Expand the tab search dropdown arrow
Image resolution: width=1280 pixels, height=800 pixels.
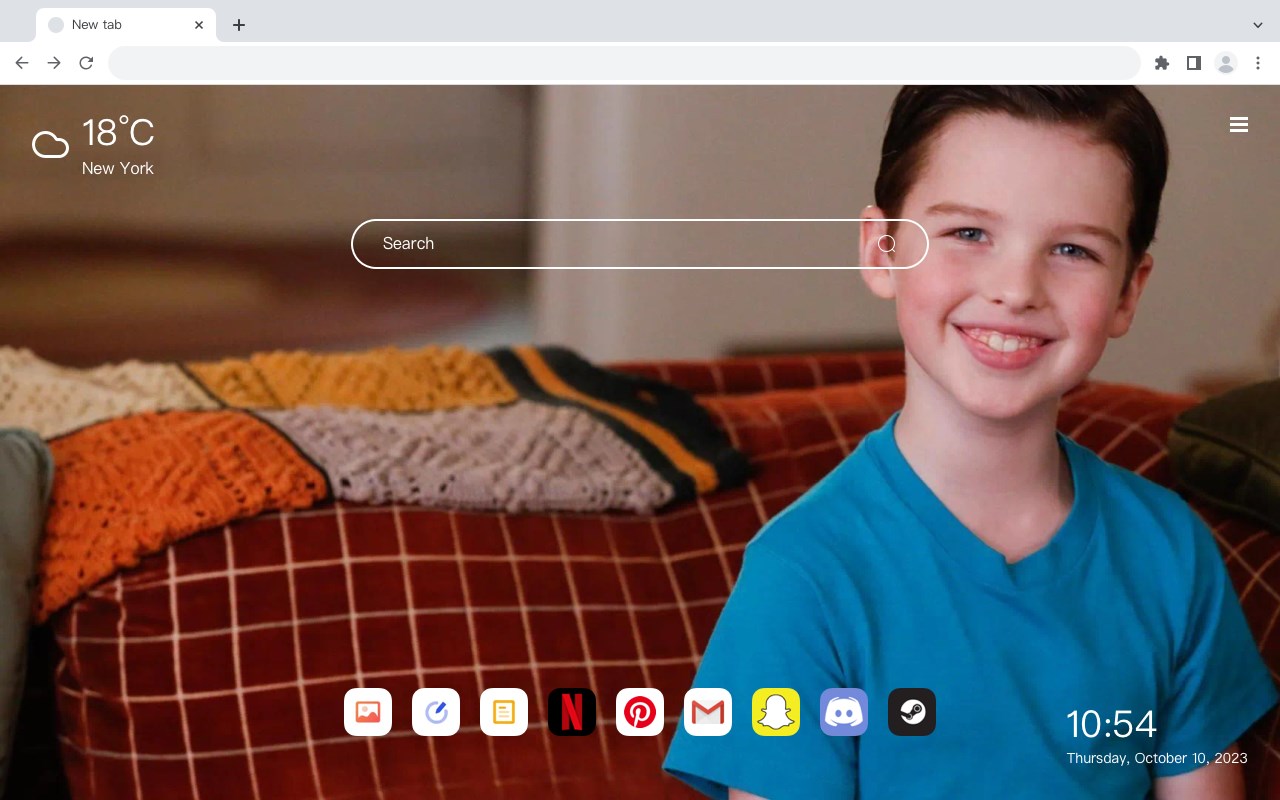[x=1258, y=25]
